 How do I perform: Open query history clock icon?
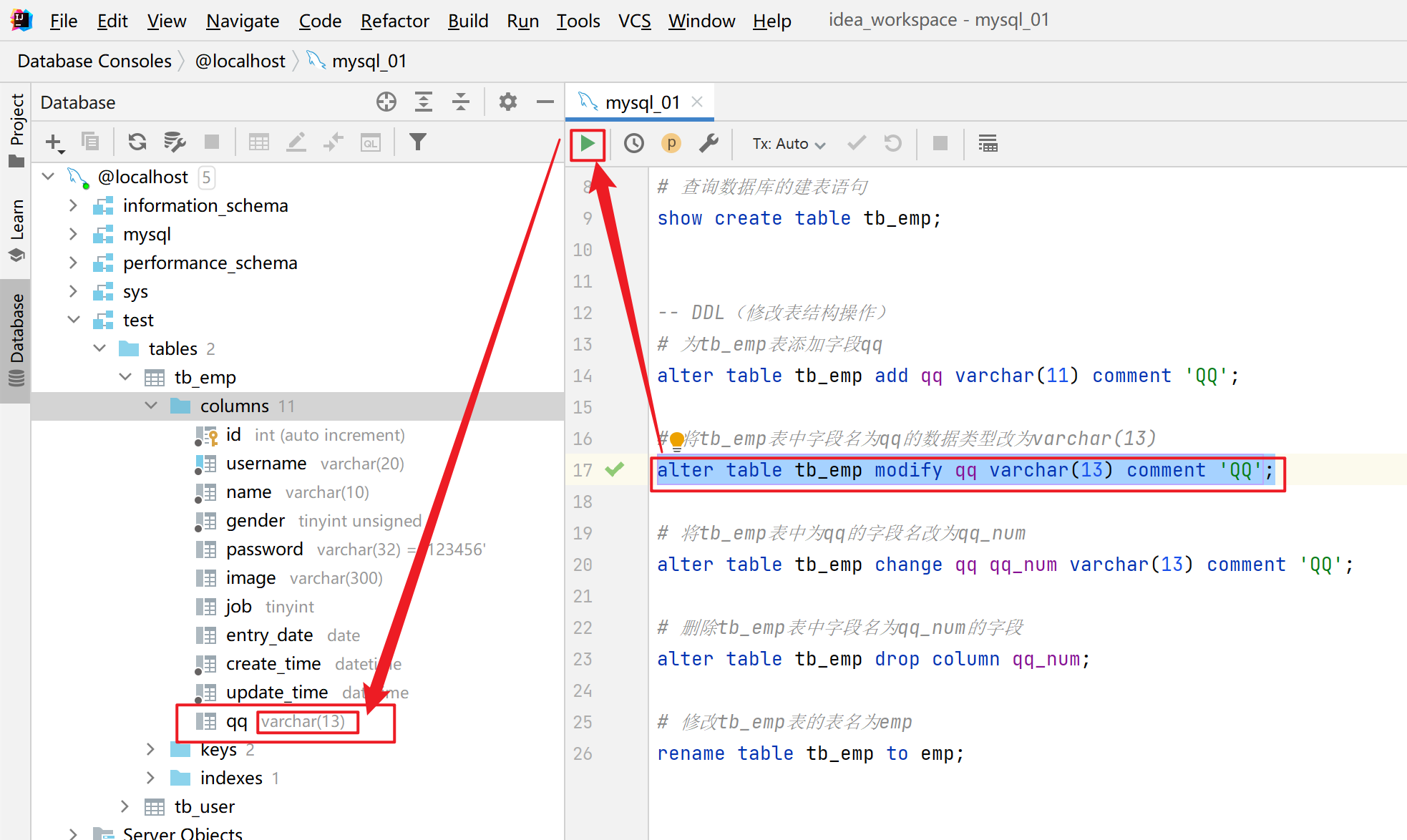[633, 144]
